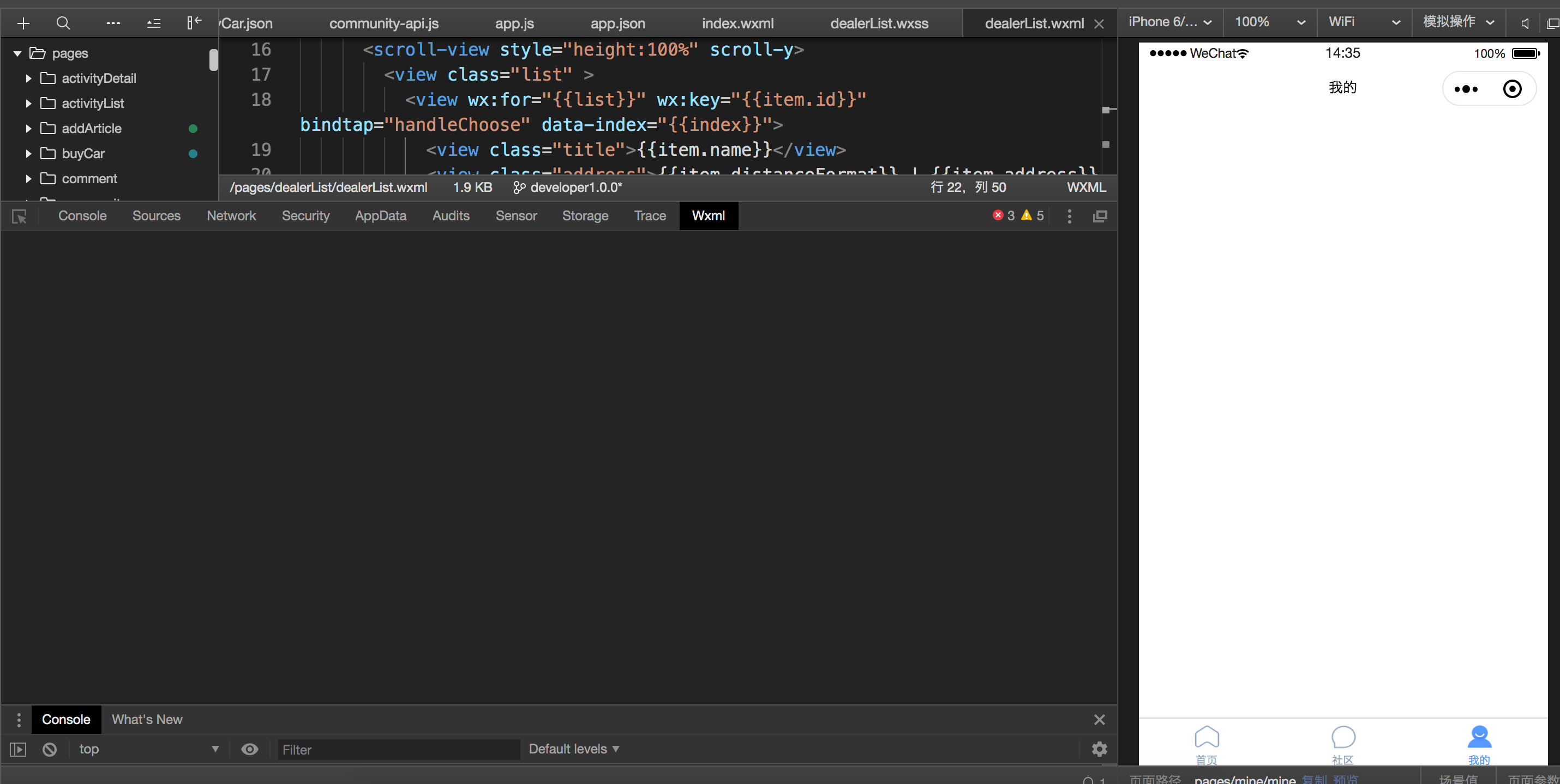Select the Wxml tab
This screenshot has height=784, width=1560.
coord(709,215)
